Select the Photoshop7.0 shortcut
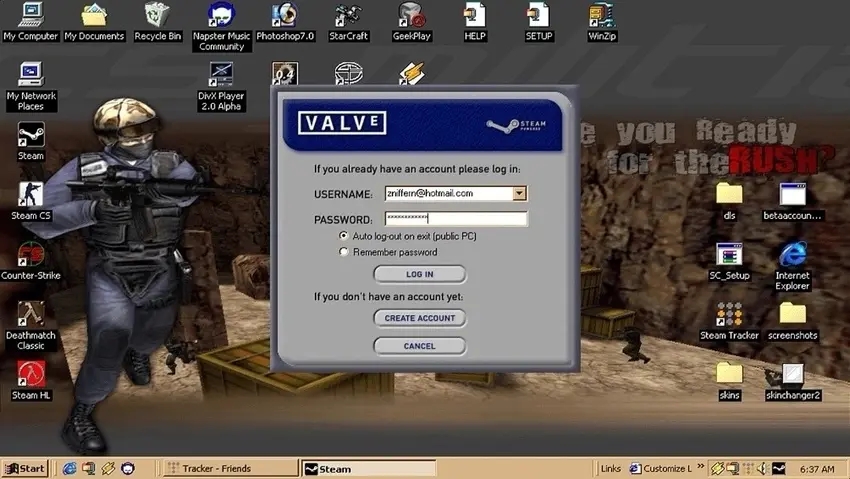This screenshot has width=850, height=479. [285, 22]
